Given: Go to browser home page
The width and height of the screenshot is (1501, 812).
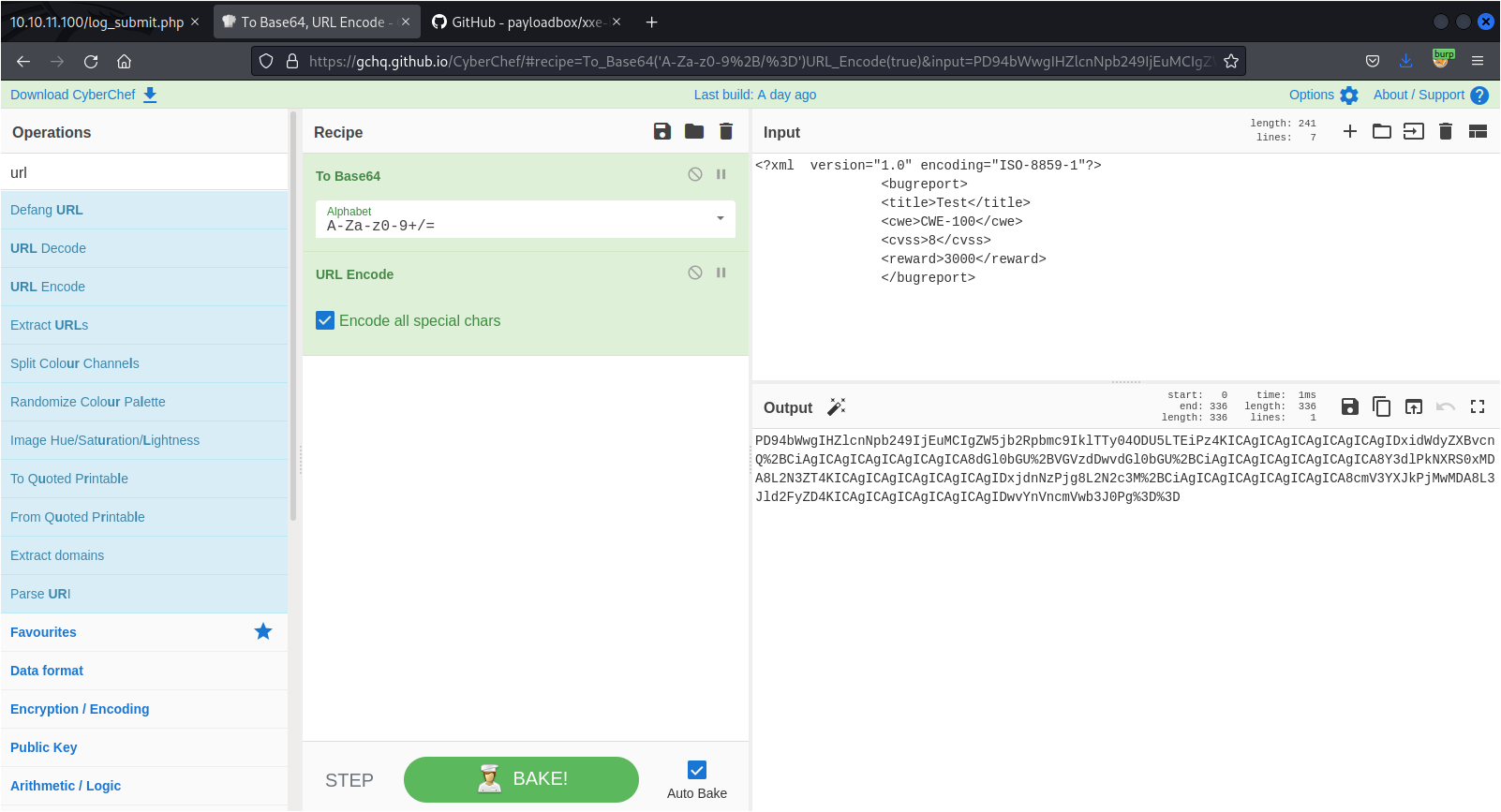Looking at the screenshot, I should (x=124, y=61).
